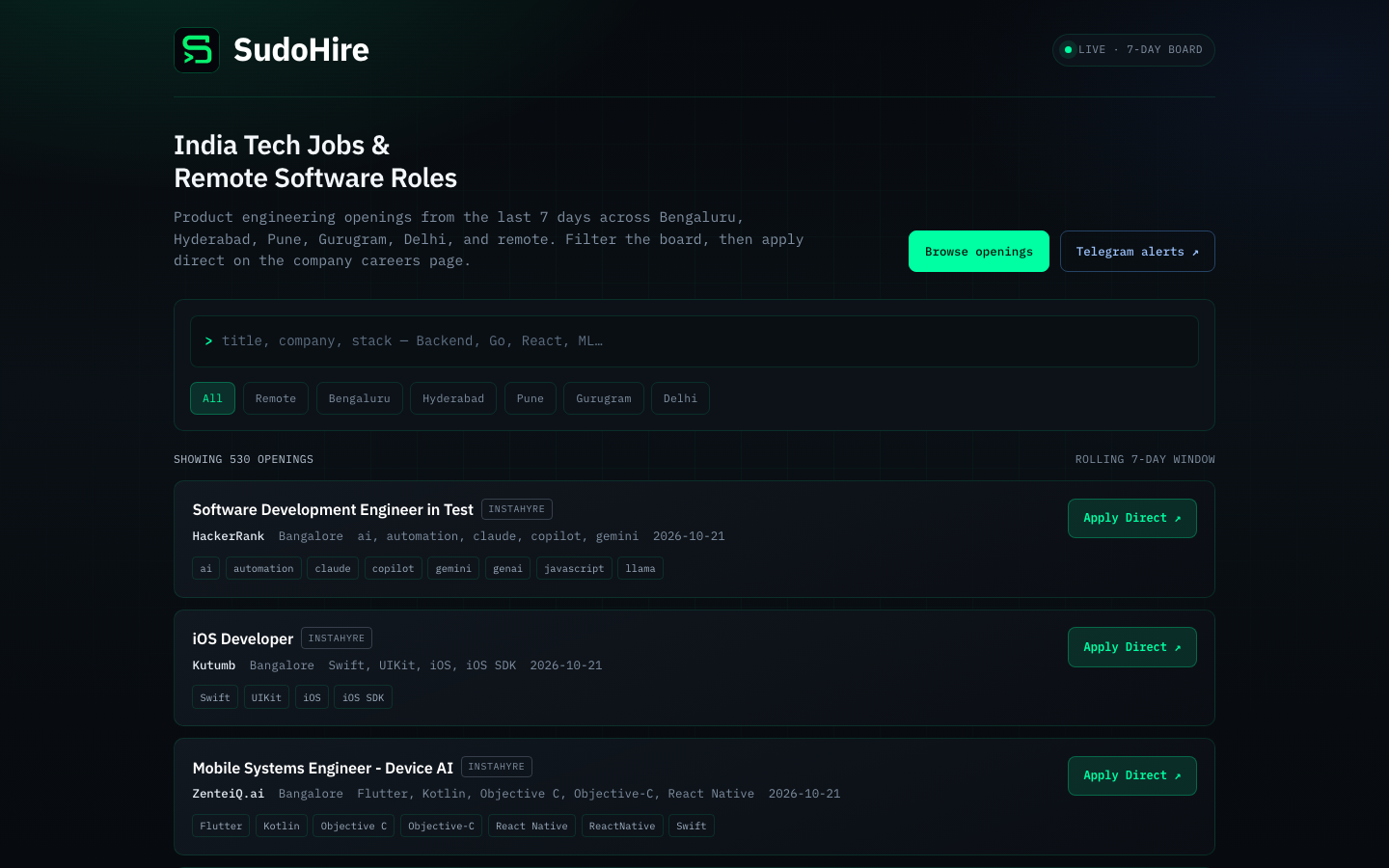1389x868 pixels.
Task: Click the llama tag chip
Action: (640, 569)
